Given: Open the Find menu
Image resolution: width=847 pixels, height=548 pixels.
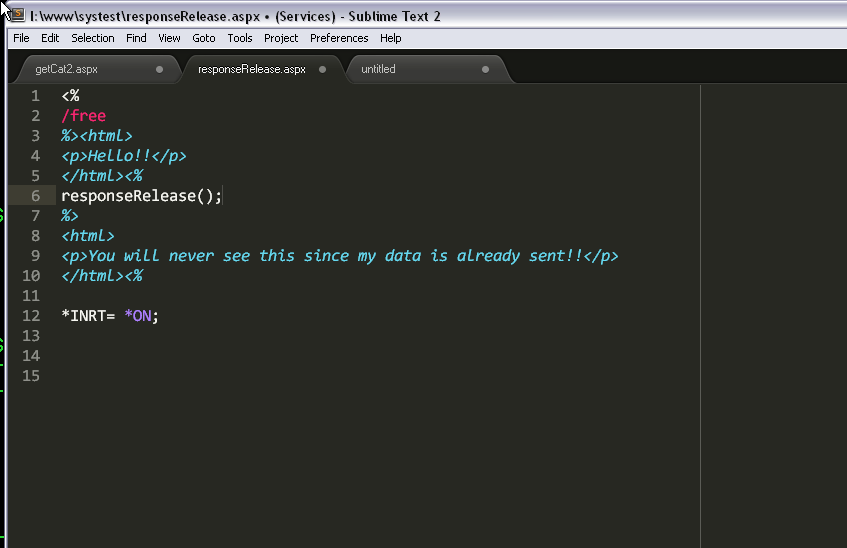Looking at the screenshot, I should coord(136,38).
